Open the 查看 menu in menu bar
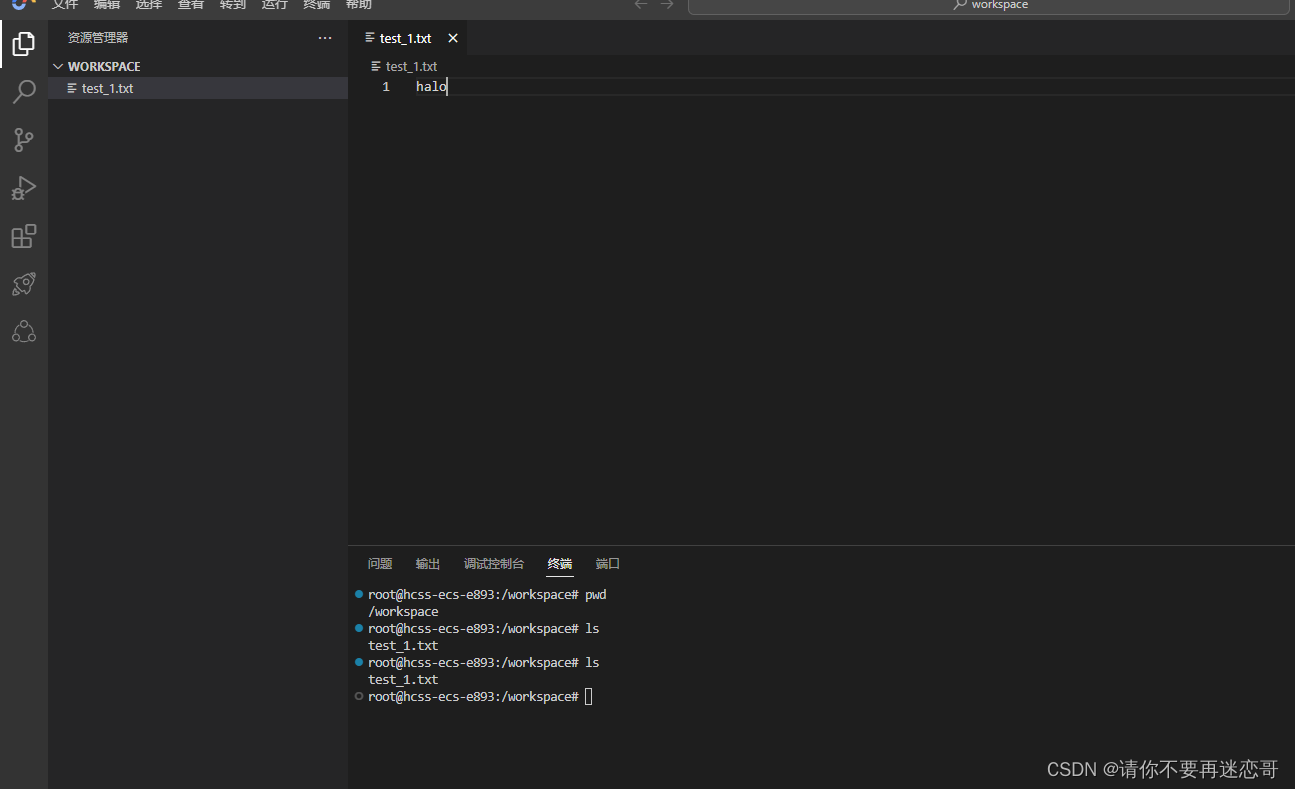Image resolution: width=1295 pixels, height=789 pixels. coord(191,5)
